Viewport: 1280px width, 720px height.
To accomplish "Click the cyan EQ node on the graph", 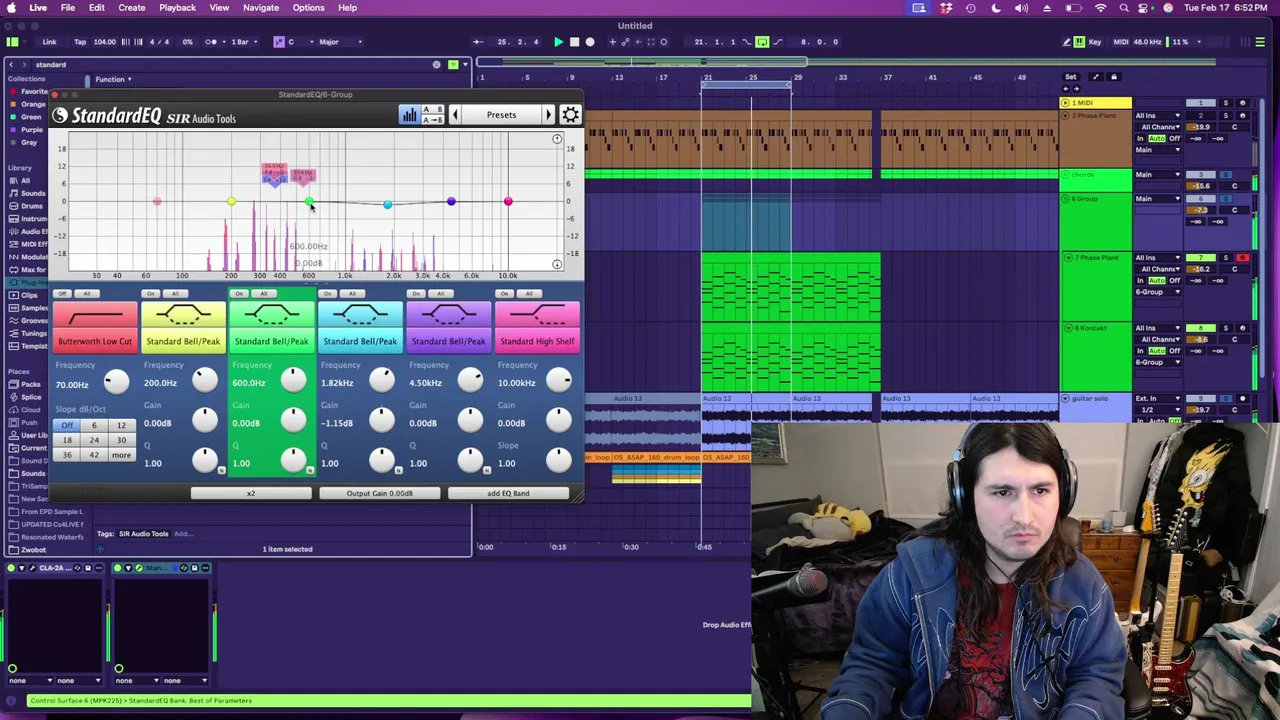I will (387, 204).
